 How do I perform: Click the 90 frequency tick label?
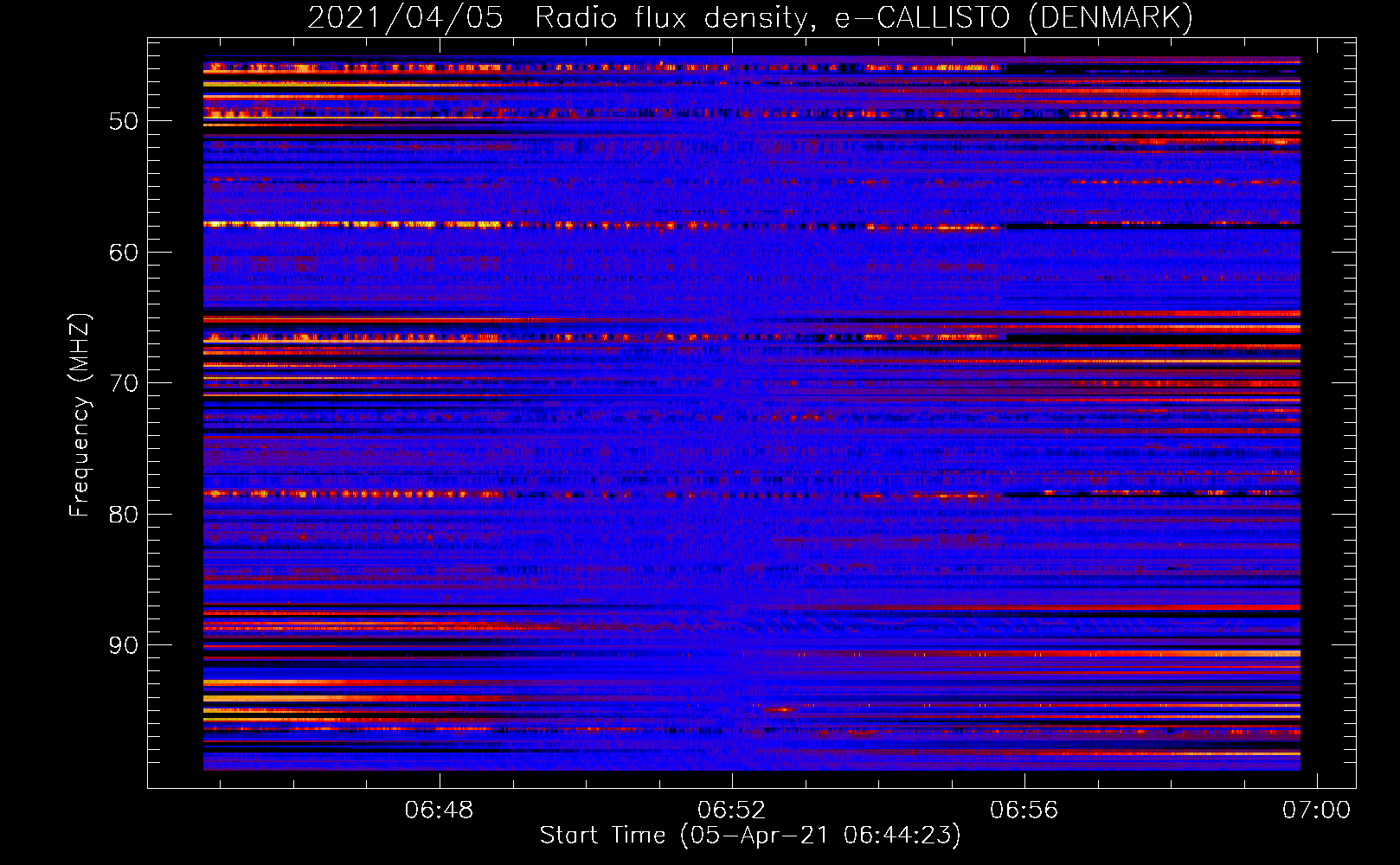pyautogui.click(x=124, y=646)
